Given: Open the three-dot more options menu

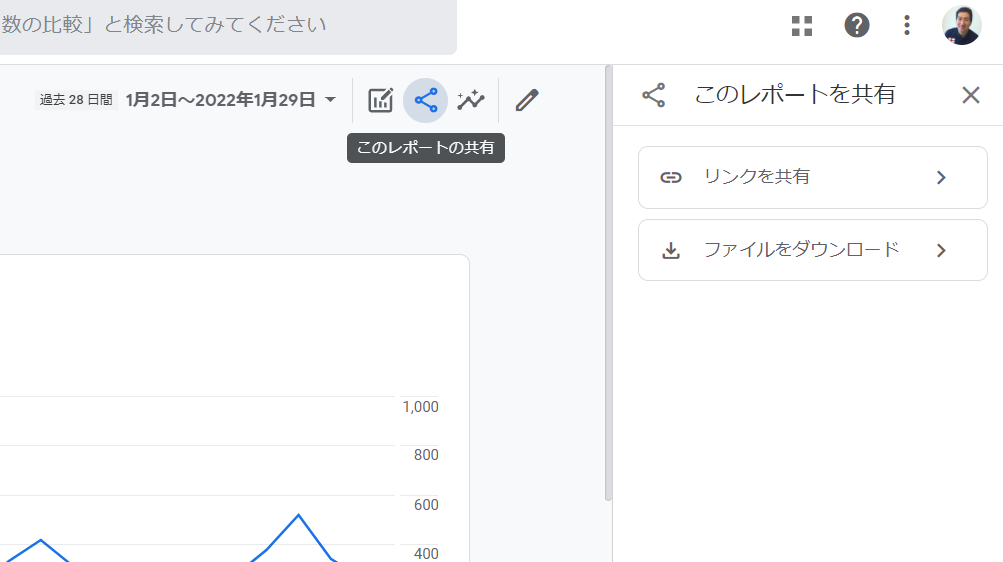Looking at the screenshot, I should [906, 26].
